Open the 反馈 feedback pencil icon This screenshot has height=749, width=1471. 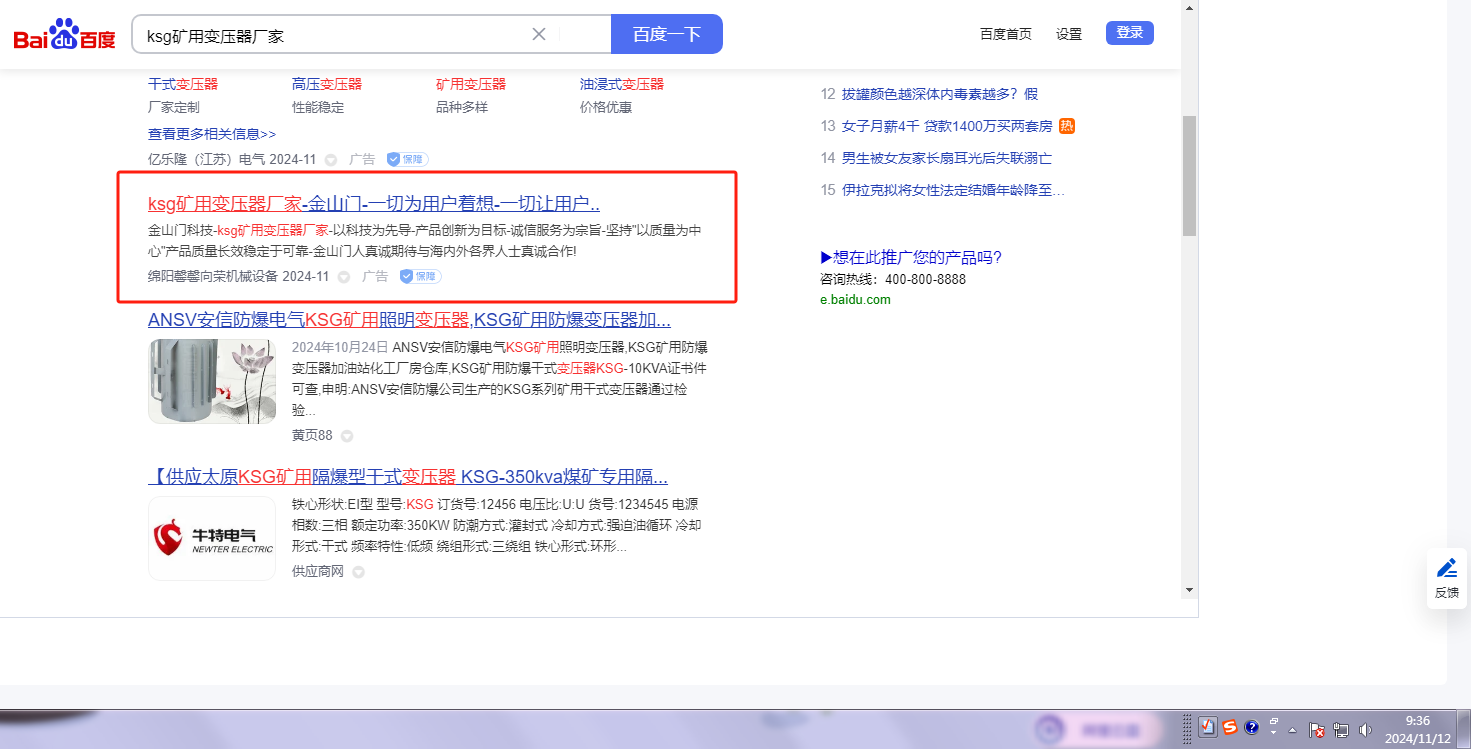coord(1446,577)
